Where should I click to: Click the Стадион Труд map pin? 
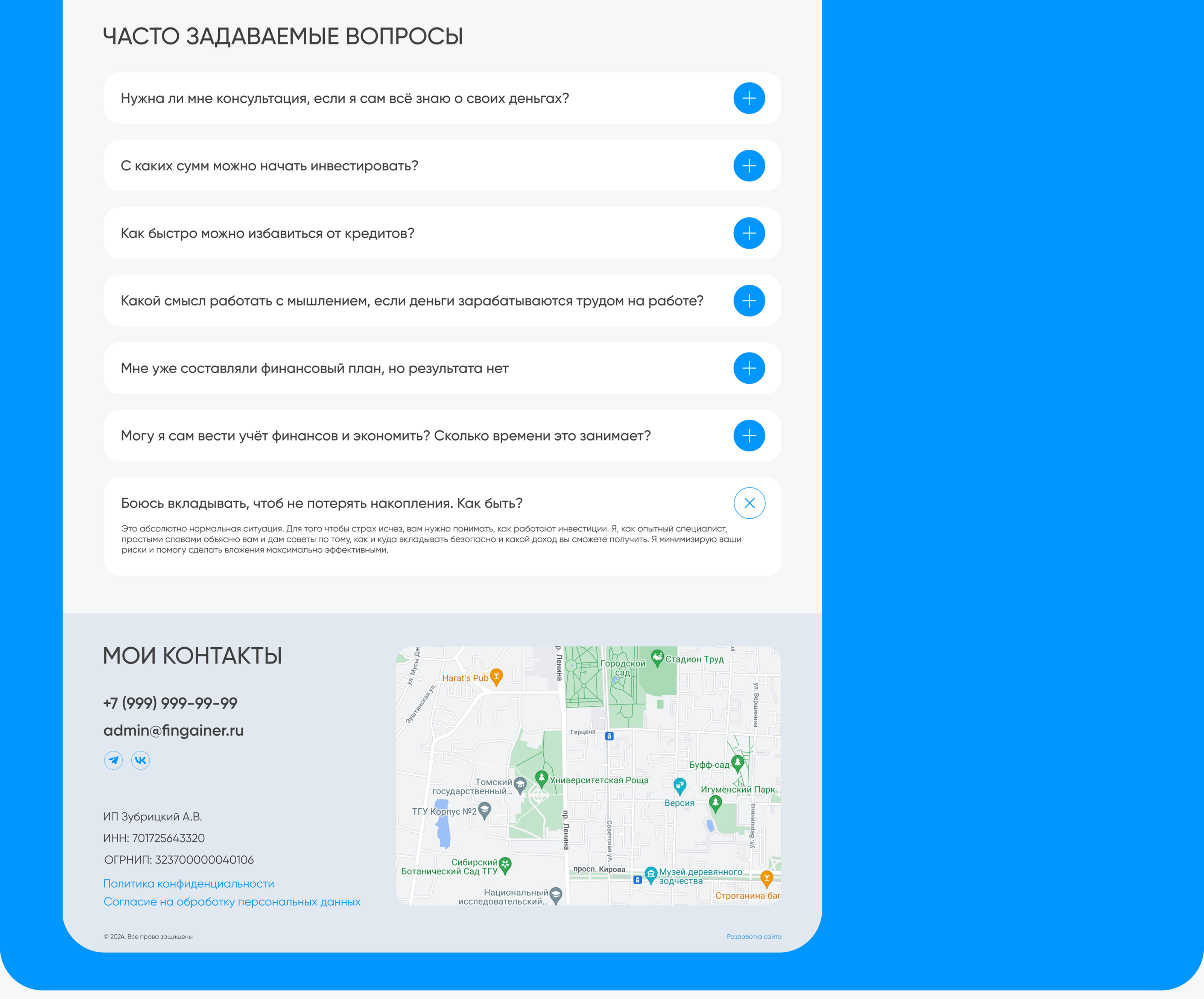click(x=657, y=657)
